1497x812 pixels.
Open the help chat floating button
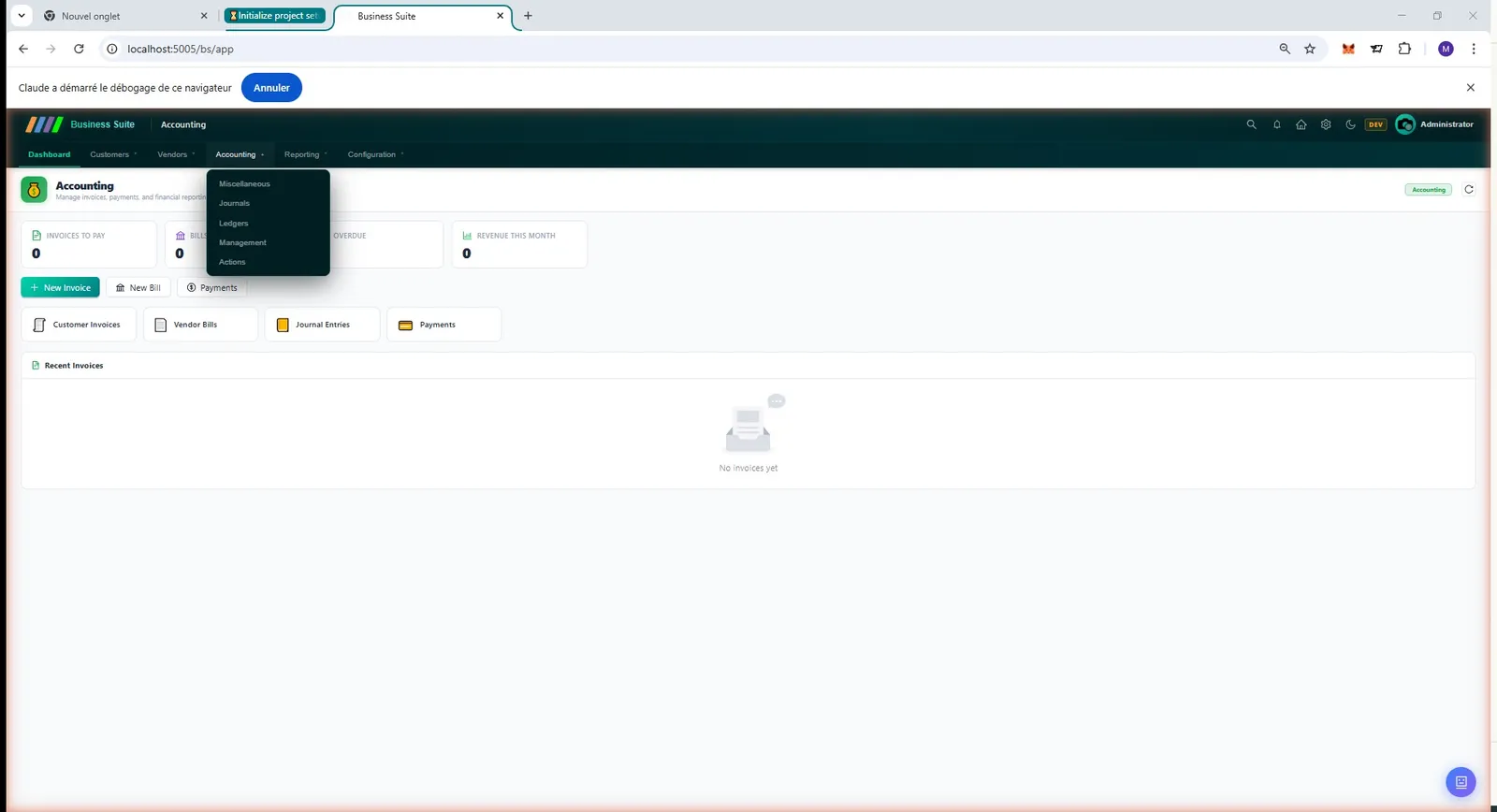(x=1461, y=782)
